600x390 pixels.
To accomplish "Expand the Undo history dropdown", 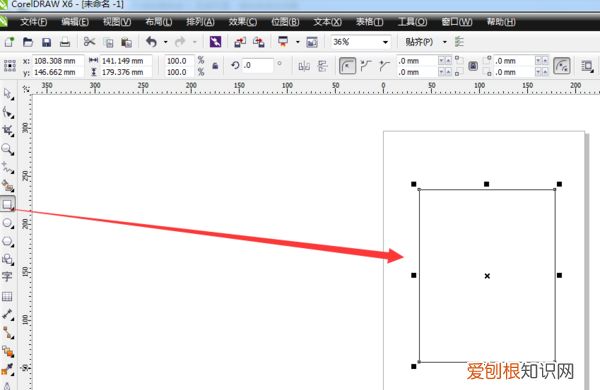I will pyautogui.click(x=165, y=42).
